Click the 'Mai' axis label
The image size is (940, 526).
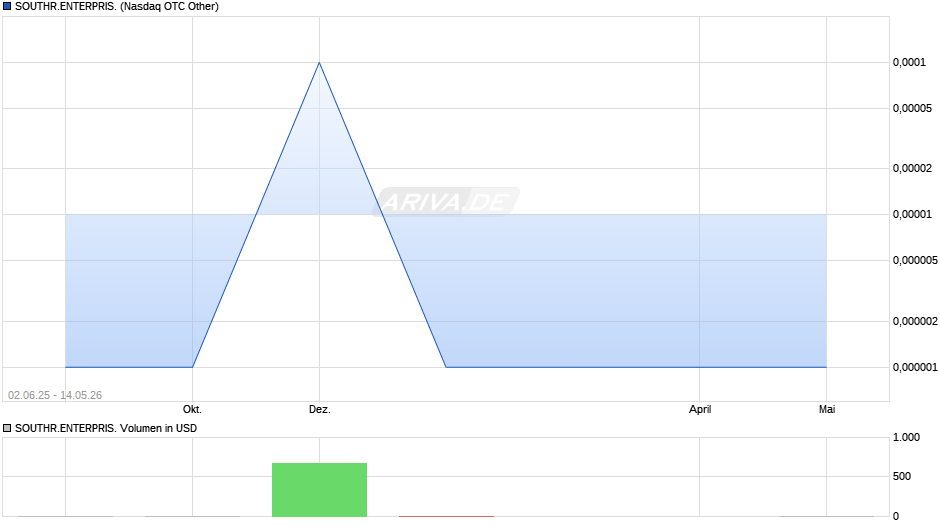click(x=827, y=410)
